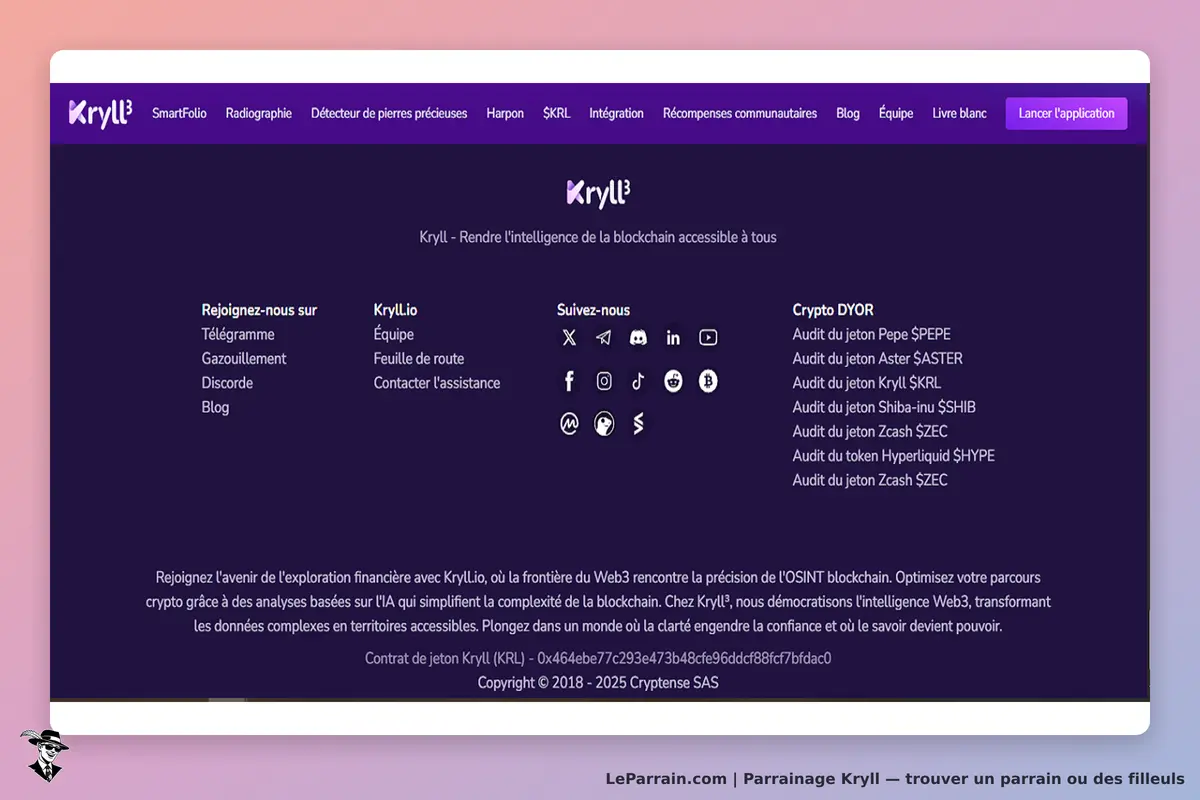
Task: Click the Kryll.io column heading
Action: click(395, 310)
